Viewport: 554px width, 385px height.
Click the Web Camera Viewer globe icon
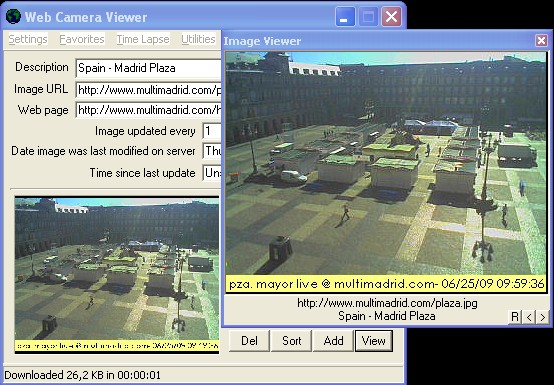pyautogui.click(x=13, y=17)
